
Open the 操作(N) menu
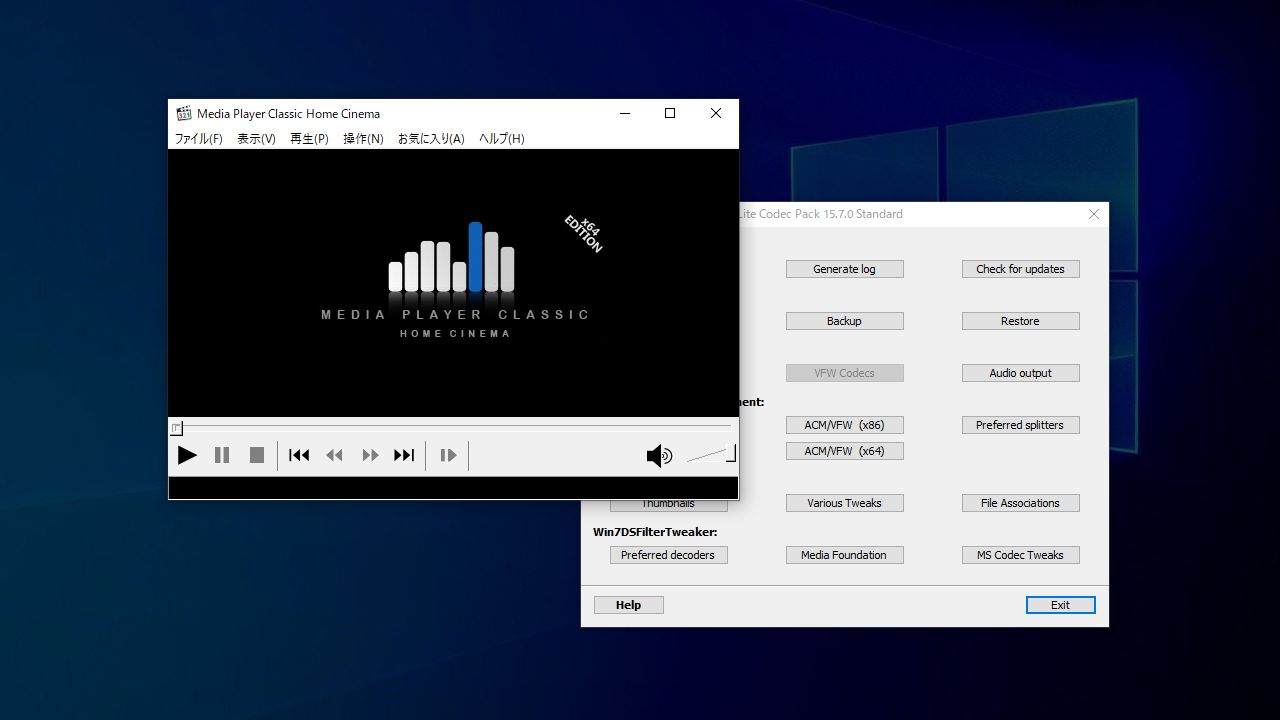(x=363, y=139)
